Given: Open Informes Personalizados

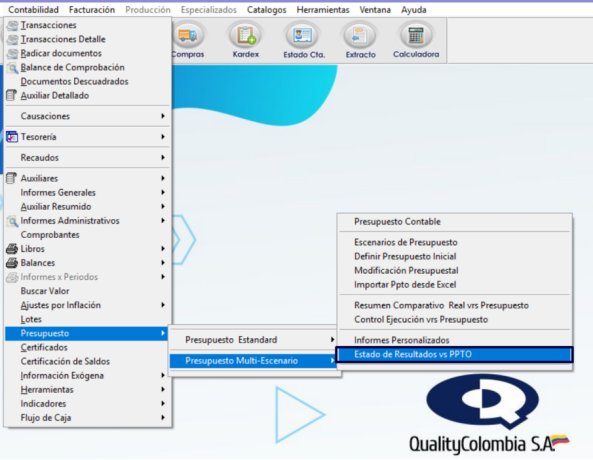Looking at the screenshot, I should 455,340.
